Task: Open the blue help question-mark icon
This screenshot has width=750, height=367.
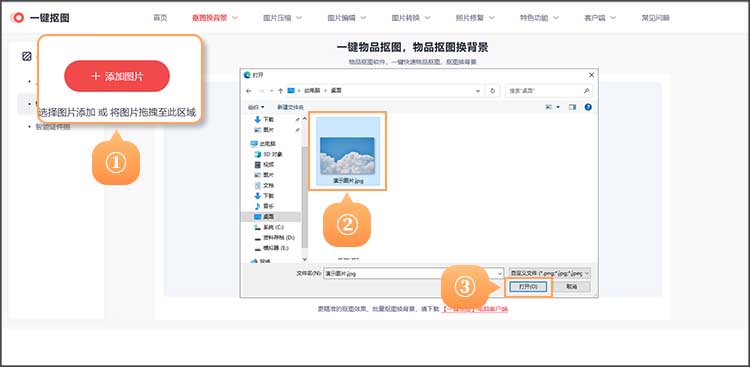Action: [x=588, y=107]
